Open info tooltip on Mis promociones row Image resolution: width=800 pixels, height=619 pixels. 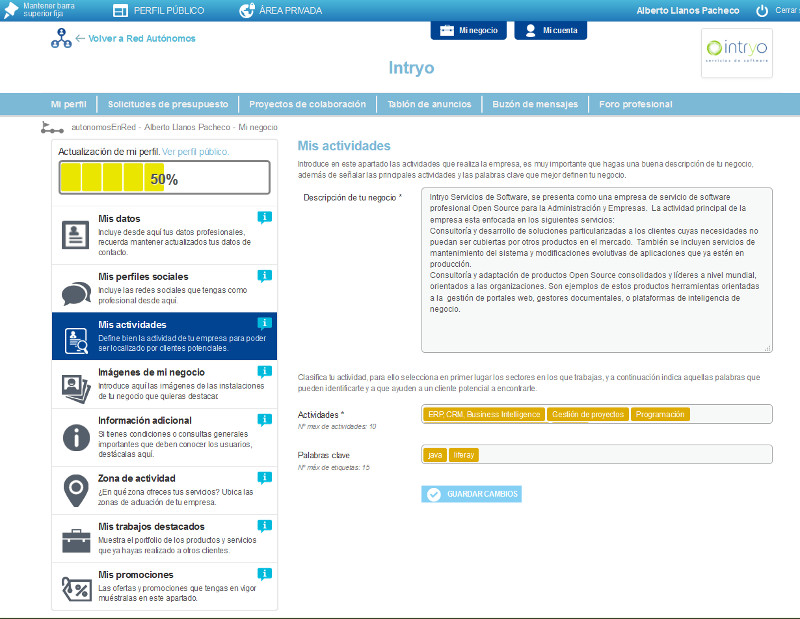pyautogui.click(x=264, y=574)
